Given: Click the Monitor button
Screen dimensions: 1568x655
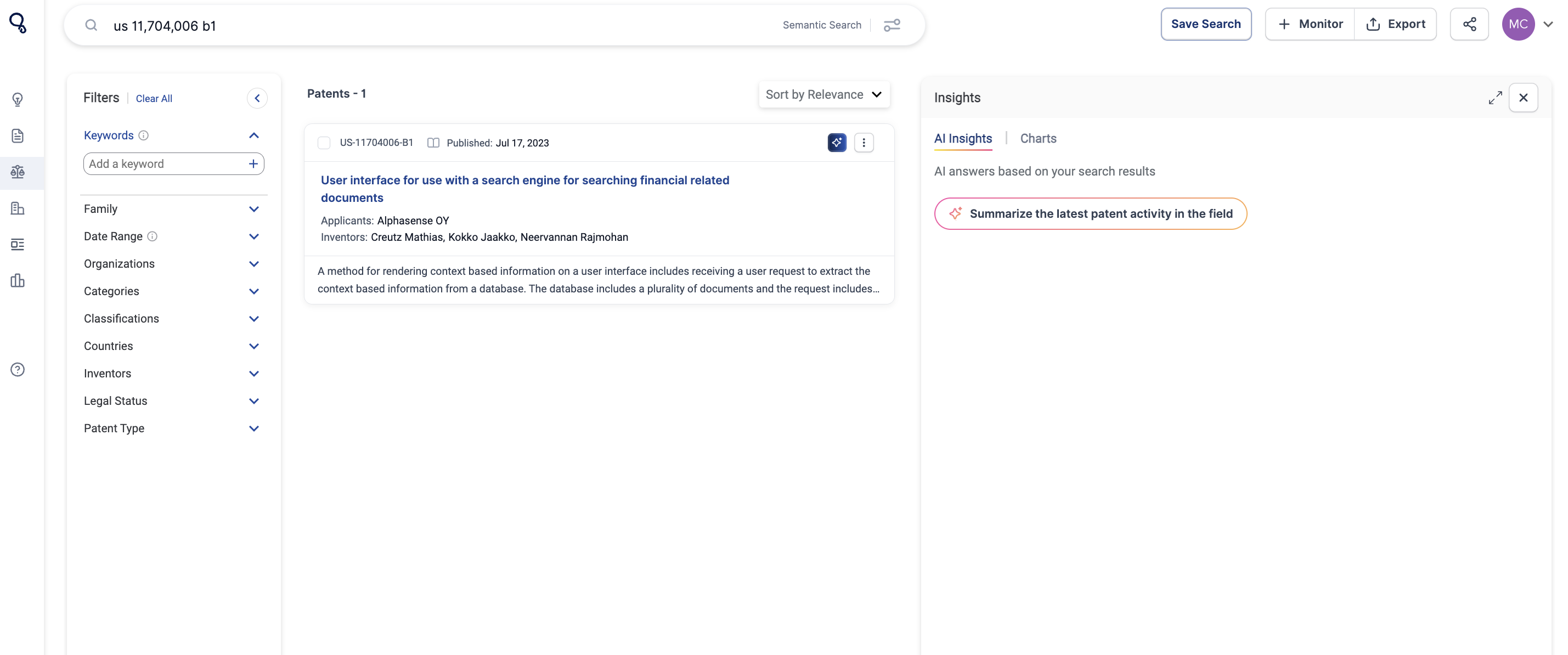Looking at the screenshot, I should (1310, 24).
